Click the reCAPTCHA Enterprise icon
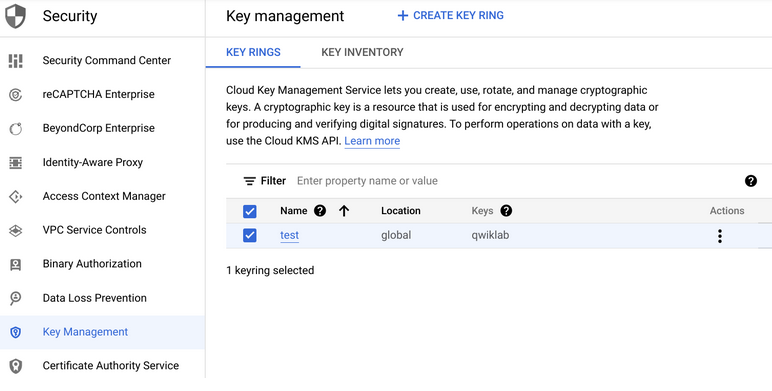 coord(16,95)
